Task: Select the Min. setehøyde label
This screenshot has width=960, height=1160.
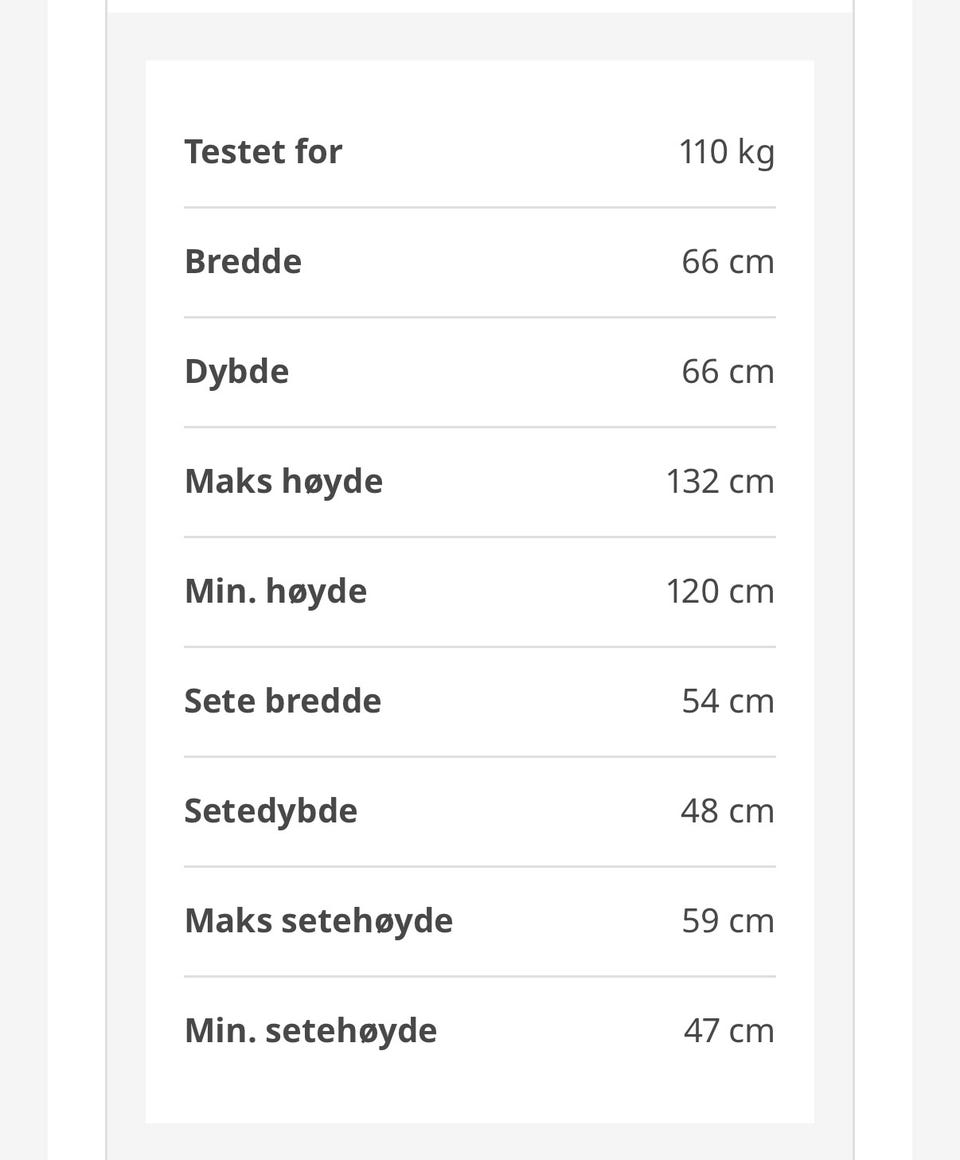Action: (311, 1031)
